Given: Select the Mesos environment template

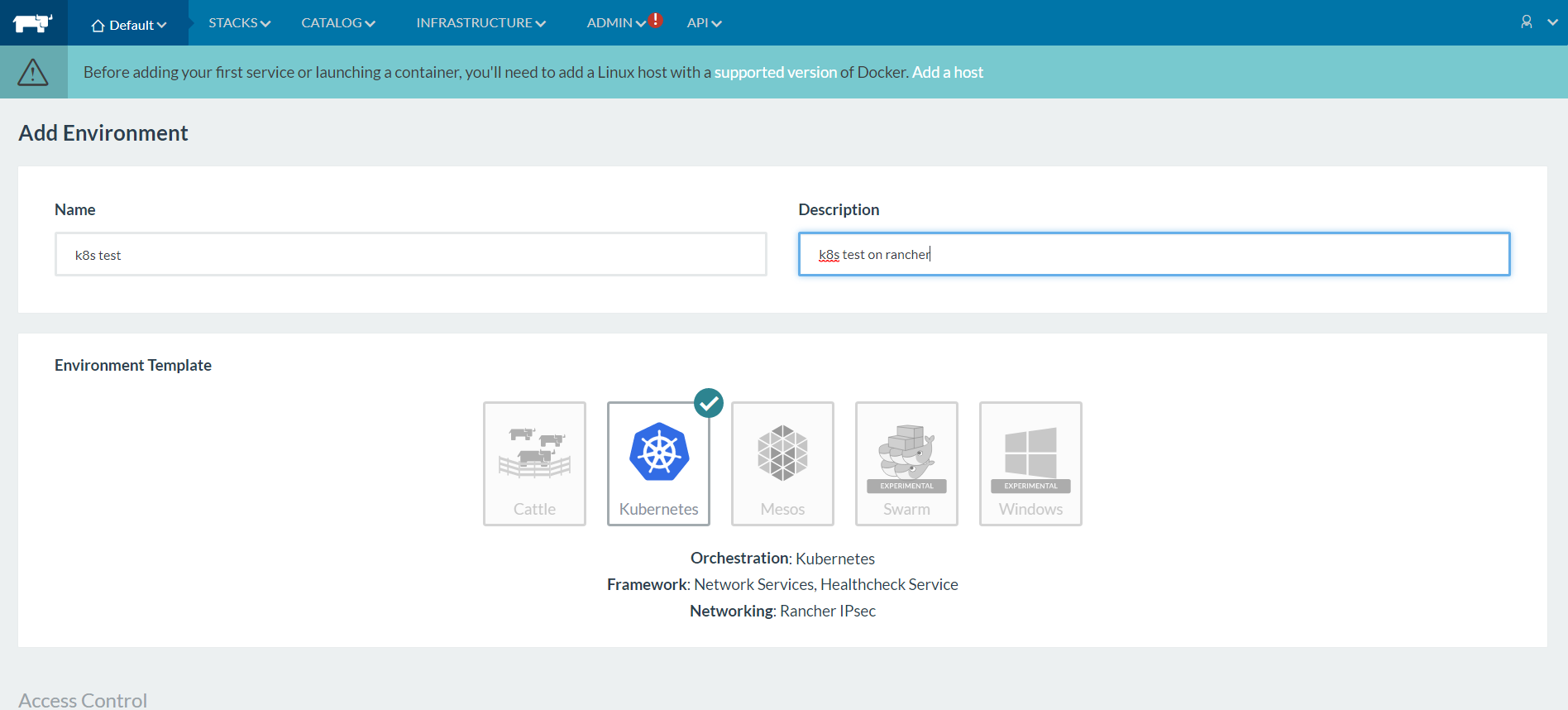Looking at the screenshot, I should coord(782,463).
